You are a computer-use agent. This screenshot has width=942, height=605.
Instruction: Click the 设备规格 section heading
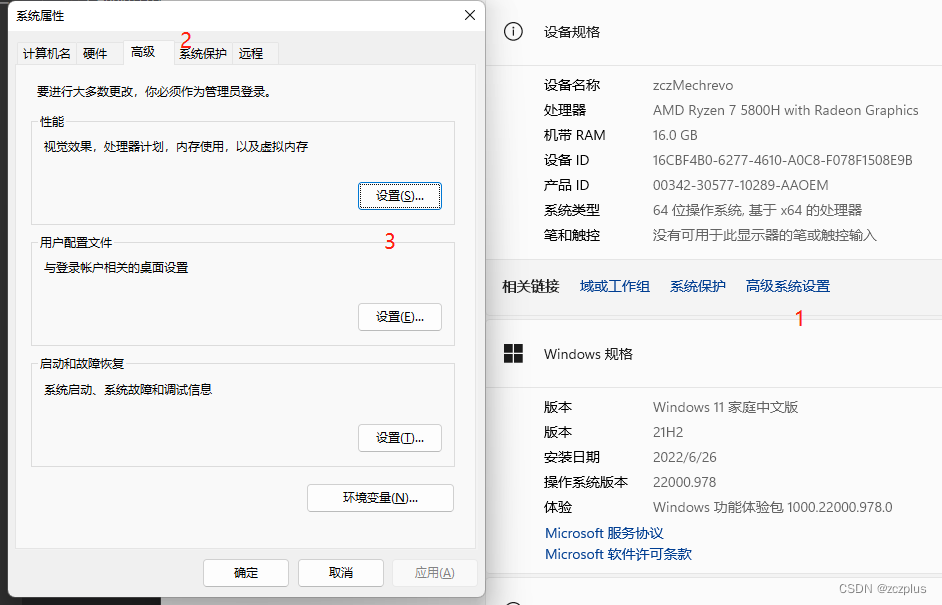point(571,32)
